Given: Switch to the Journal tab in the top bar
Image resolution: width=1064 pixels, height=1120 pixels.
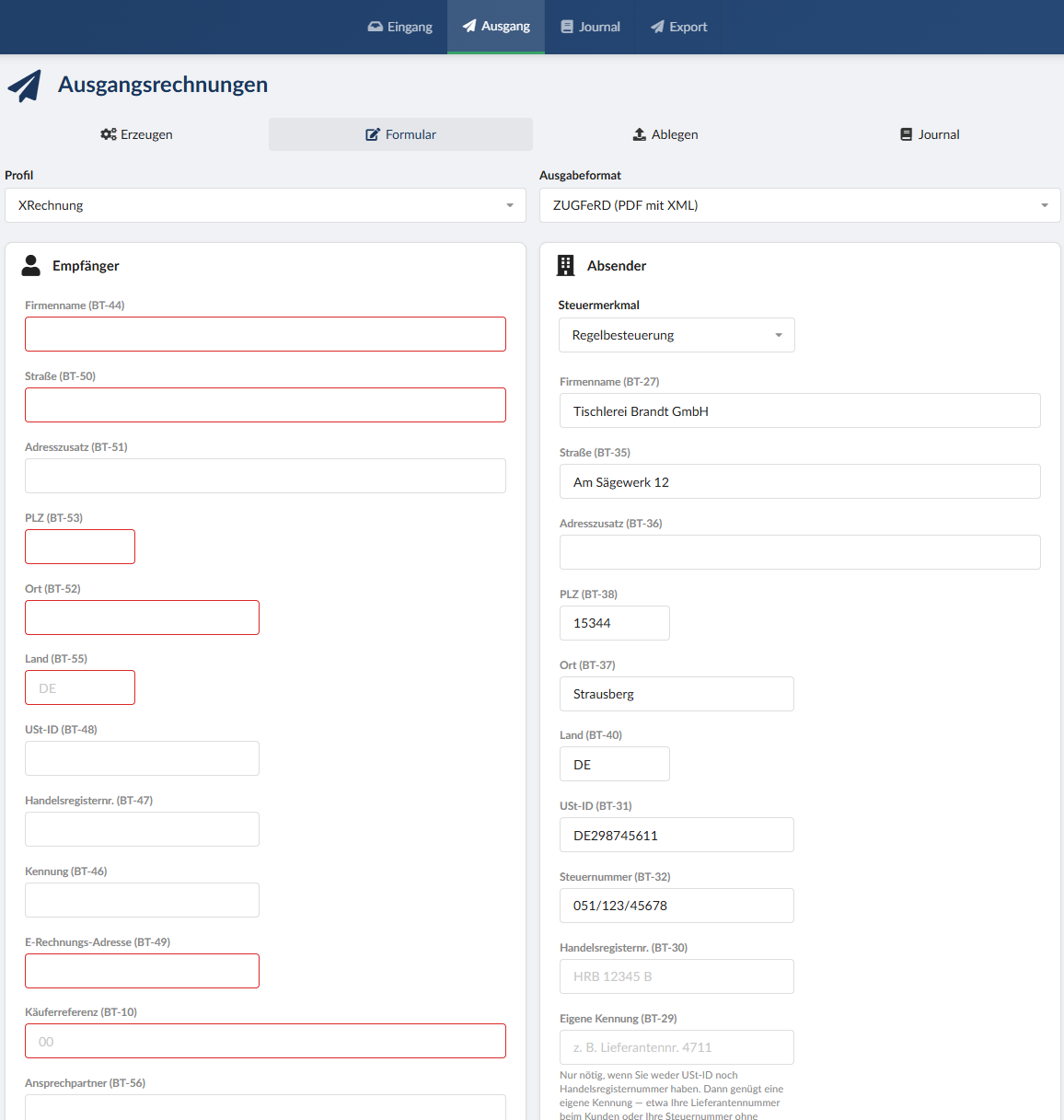Looking at the screenshot, I should coord(590,27).
